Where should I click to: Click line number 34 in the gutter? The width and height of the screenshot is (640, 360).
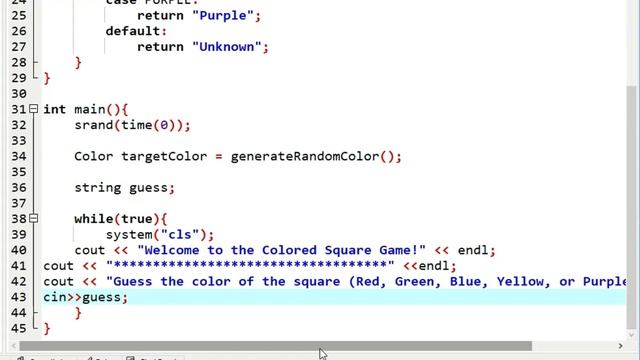click(19, 156)
